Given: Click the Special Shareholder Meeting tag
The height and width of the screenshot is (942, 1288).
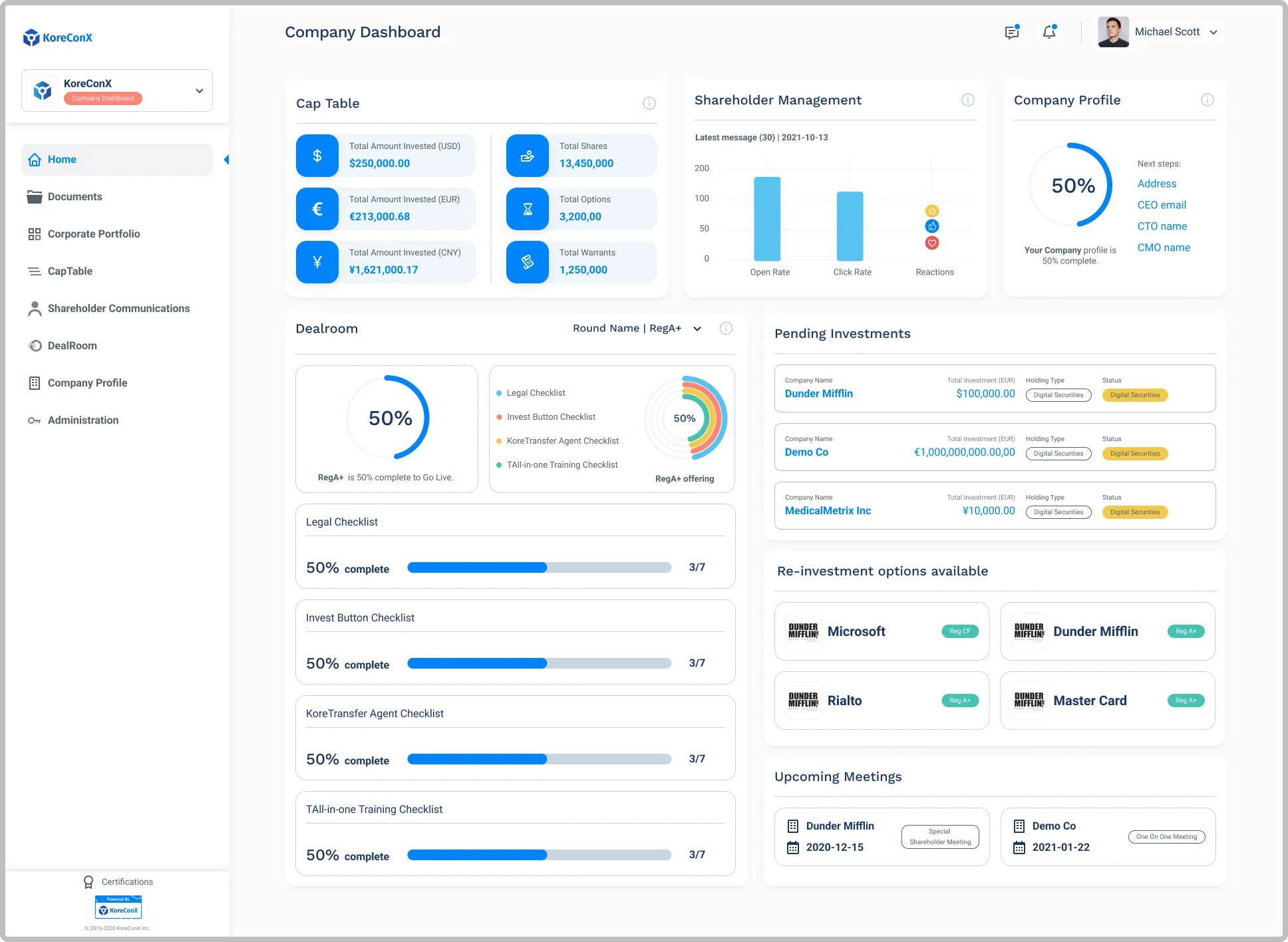Looking at the screenshot, I should (x=940, y=837).
